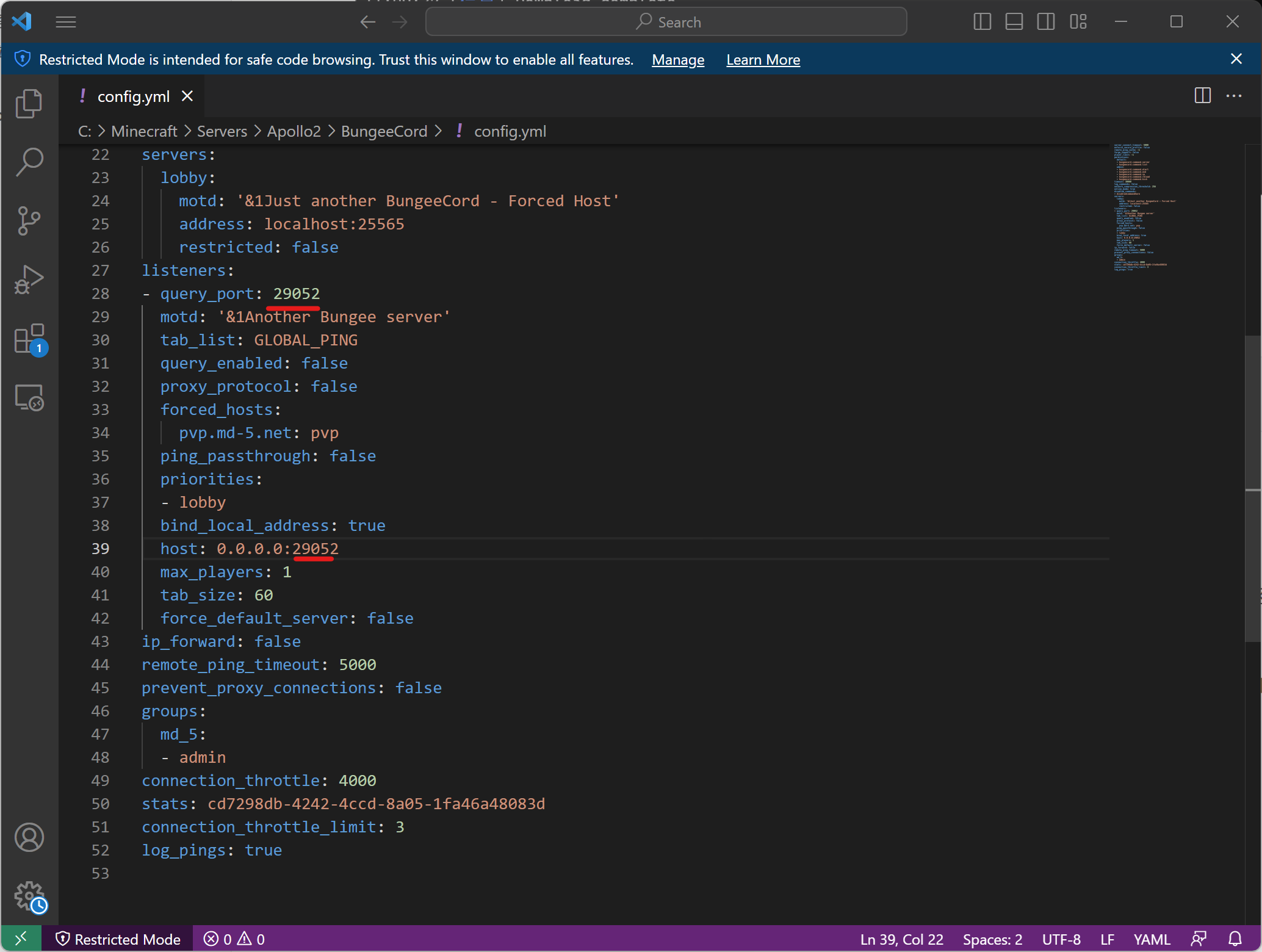Open the feedback icon in status bar
The image size is (1262, 952).
[1199, 939]
